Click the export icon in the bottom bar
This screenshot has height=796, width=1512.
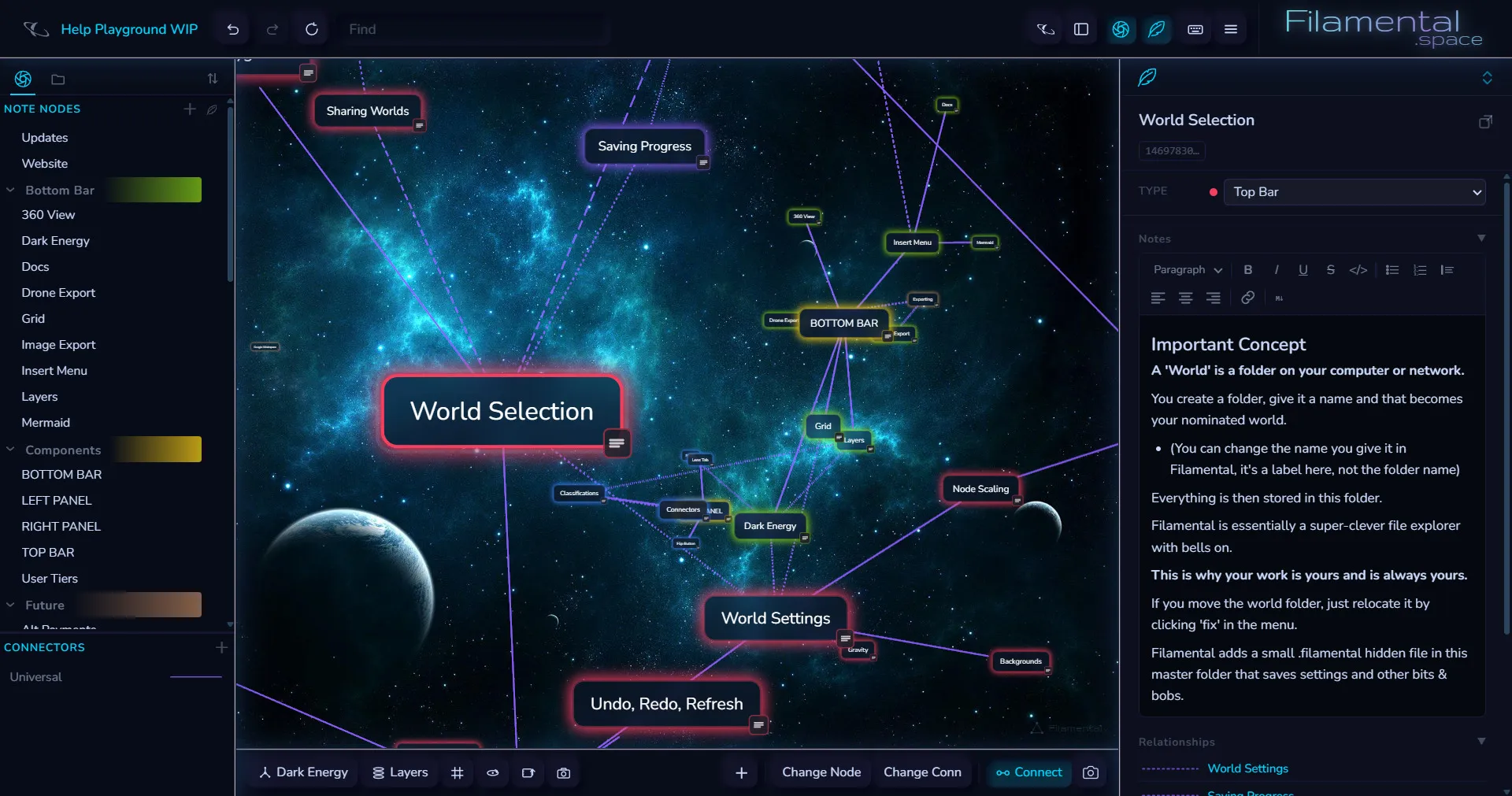pyautogui.click(x=528, y=773)
